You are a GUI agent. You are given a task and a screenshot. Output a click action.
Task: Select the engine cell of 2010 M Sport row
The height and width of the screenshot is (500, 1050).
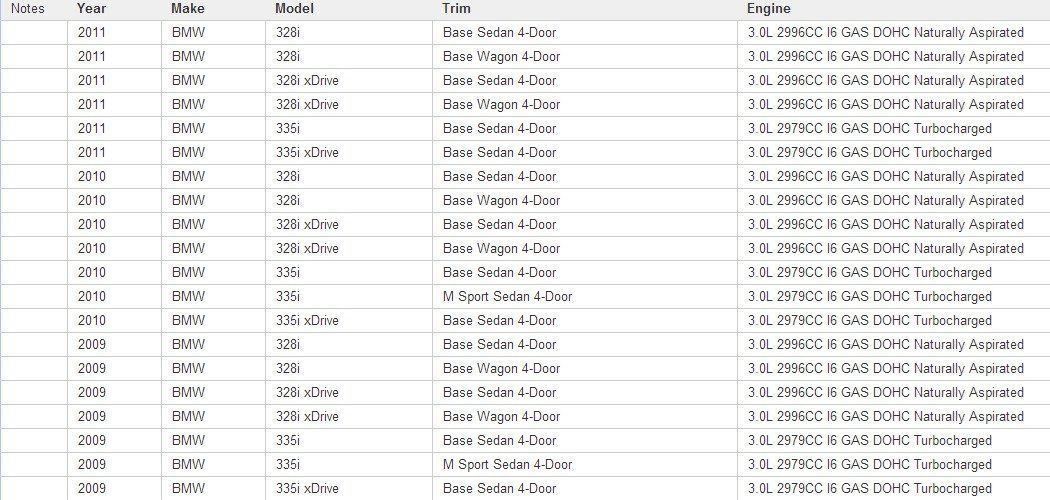coord(869,297)
